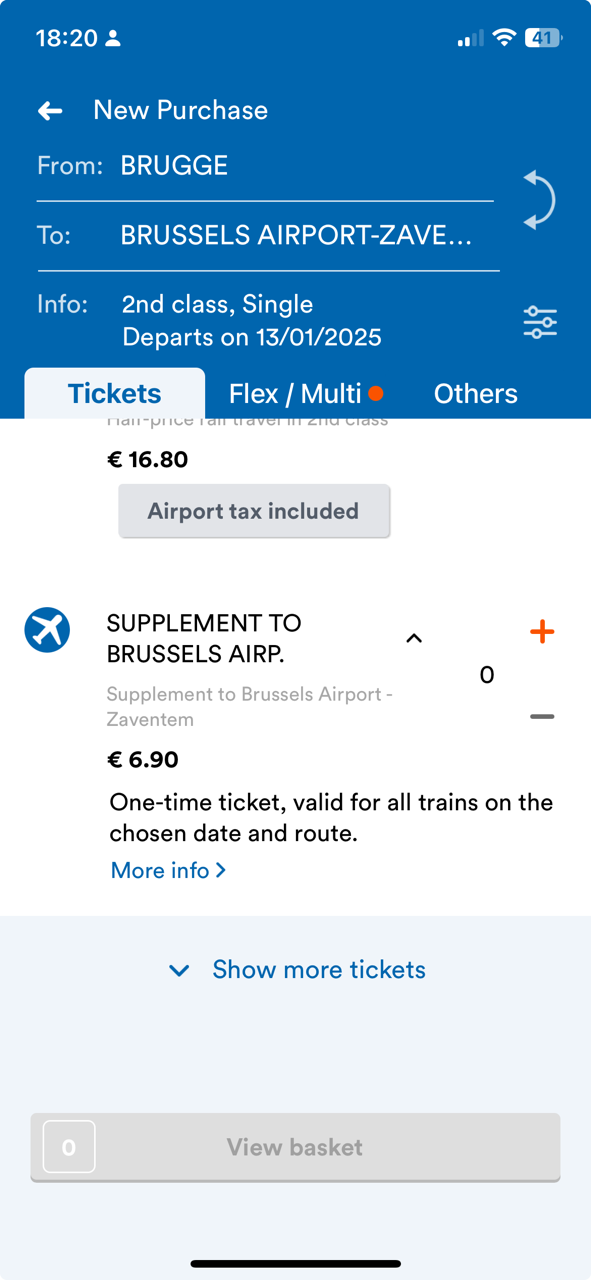Change 2nd class Single travel info
Screen dimensions: 591x1280
click(250, 320)
